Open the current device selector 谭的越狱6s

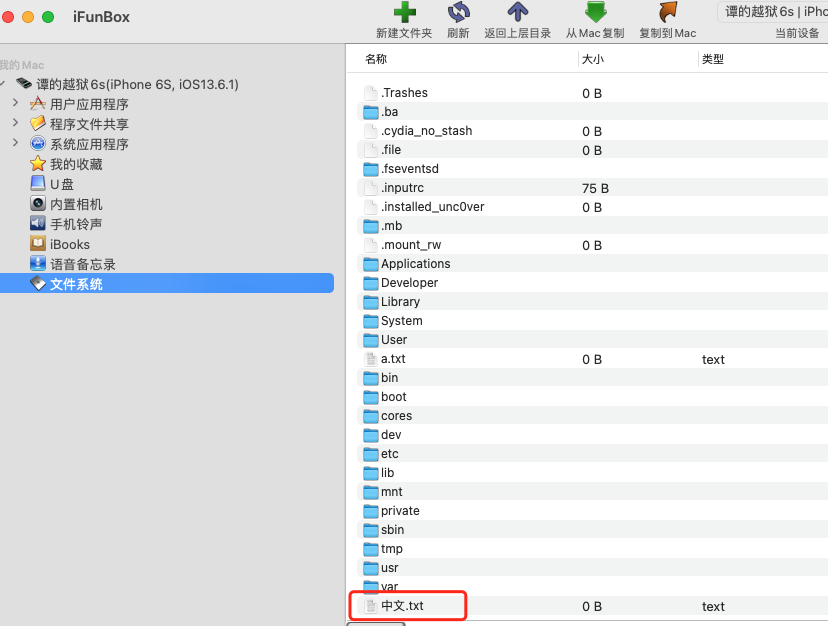point(774,12)
